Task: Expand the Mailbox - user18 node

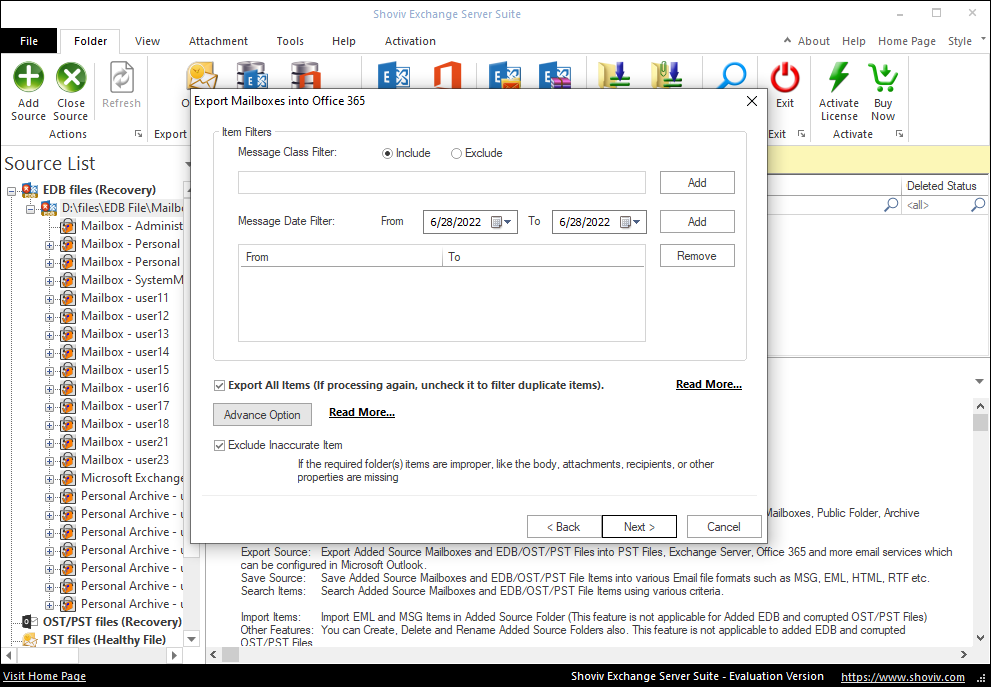Action: tap(49, 425)
